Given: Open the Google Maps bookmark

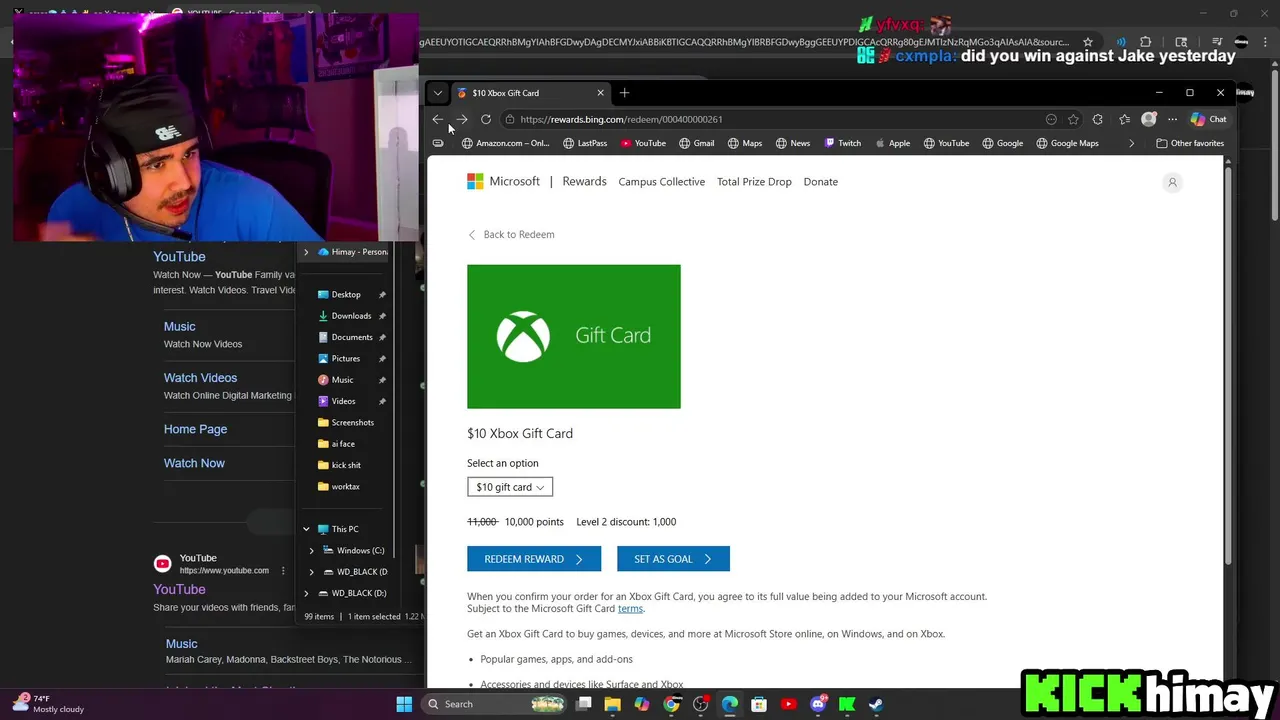Looking at the screenshot, I should click(1067, 143).
